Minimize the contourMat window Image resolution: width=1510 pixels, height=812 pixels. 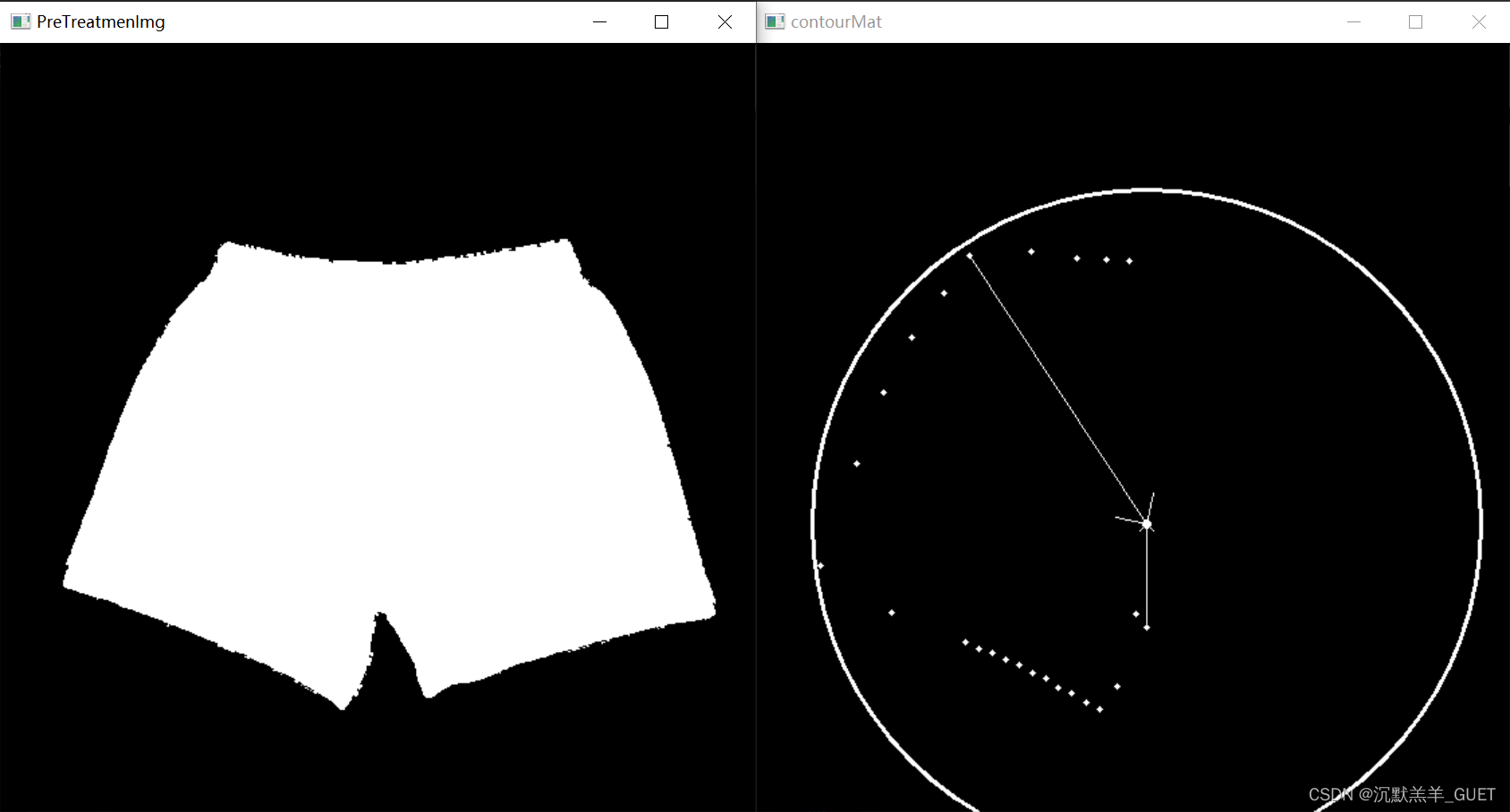tap(1353, 21)
